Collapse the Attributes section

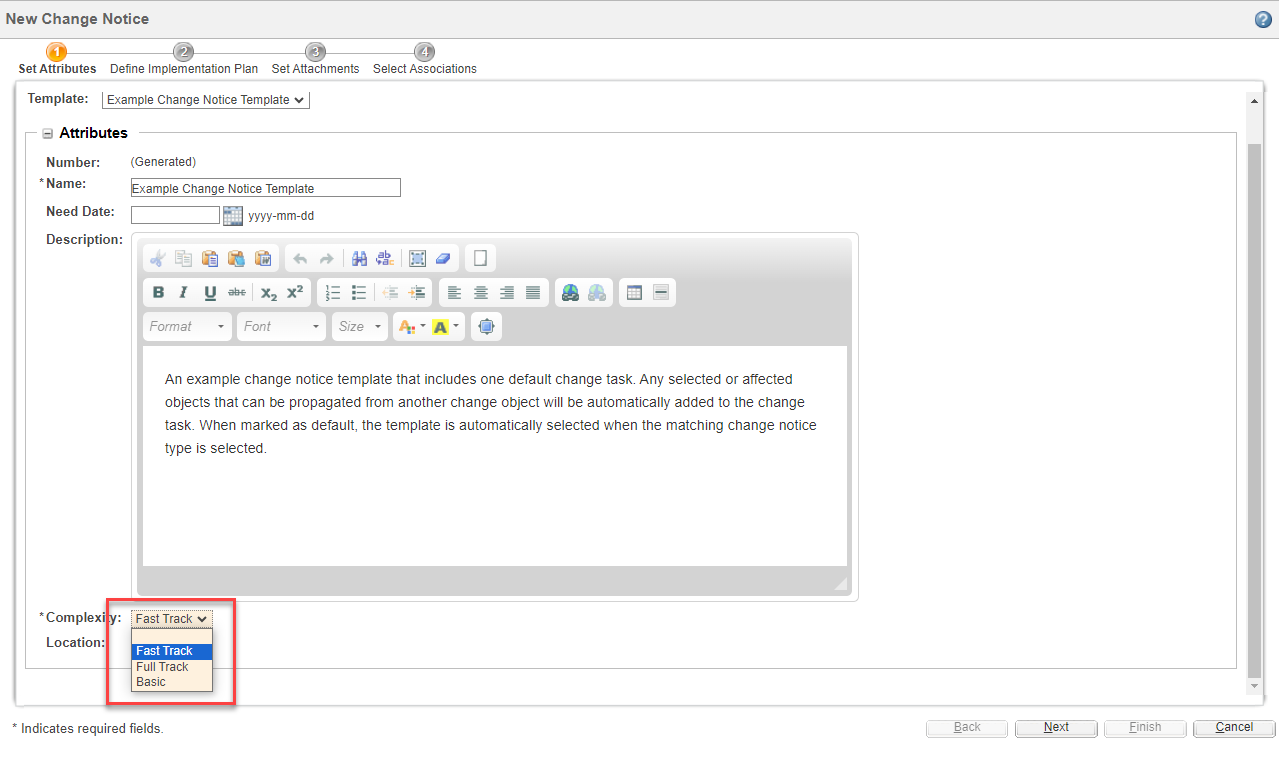[x=47, y=132]
